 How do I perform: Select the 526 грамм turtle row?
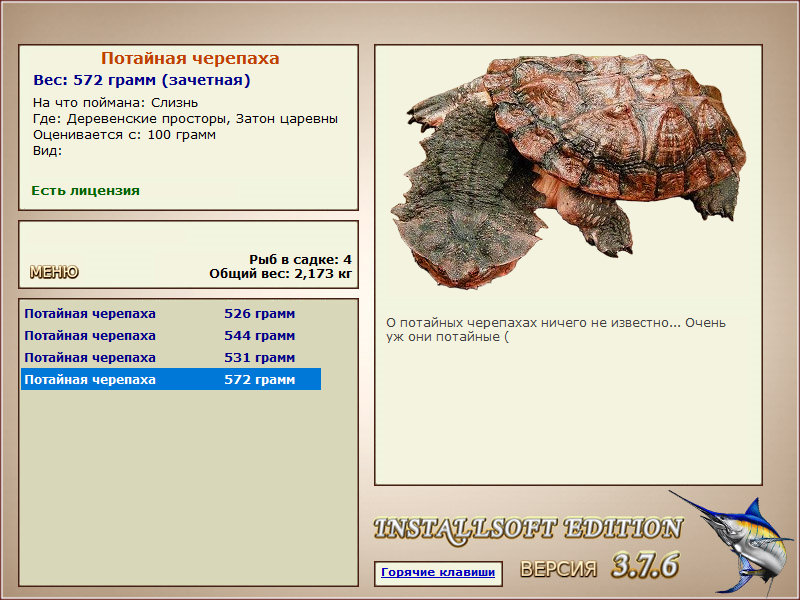click(x=171, y=314)
